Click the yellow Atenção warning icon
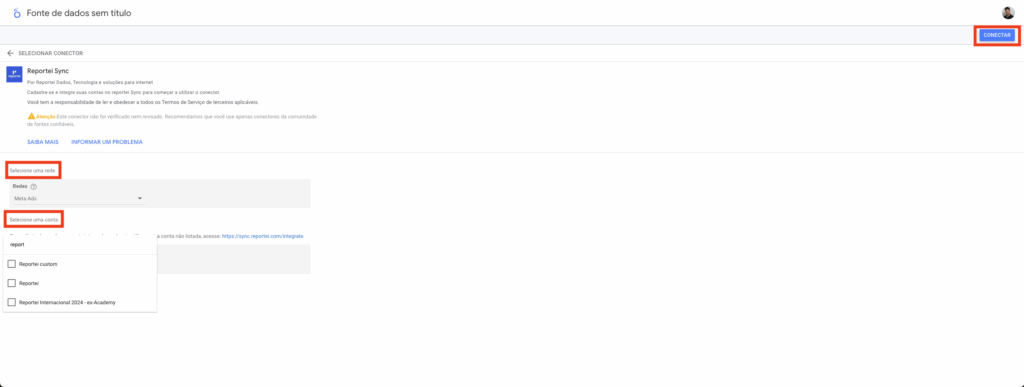The width and height of the screenshot is (1024, 387). (31, 116)
